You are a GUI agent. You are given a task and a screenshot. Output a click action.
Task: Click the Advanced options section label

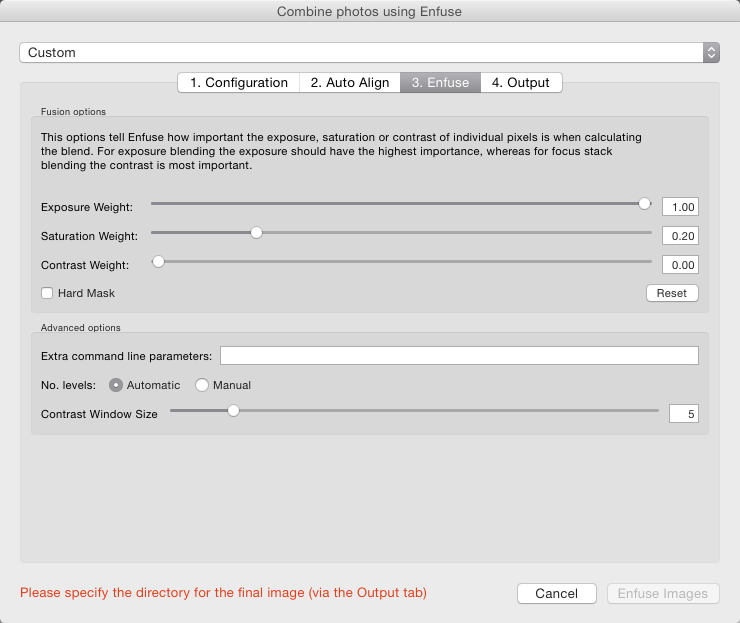(x=80, y=328)
